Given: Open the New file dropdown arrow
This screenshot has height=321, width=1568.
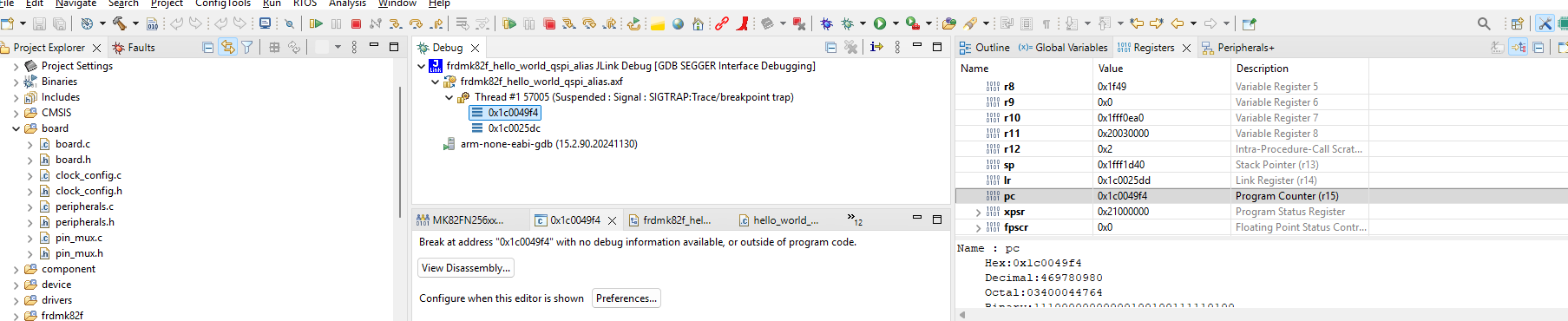Looking at the screenshot, I should tap(23, 23).
